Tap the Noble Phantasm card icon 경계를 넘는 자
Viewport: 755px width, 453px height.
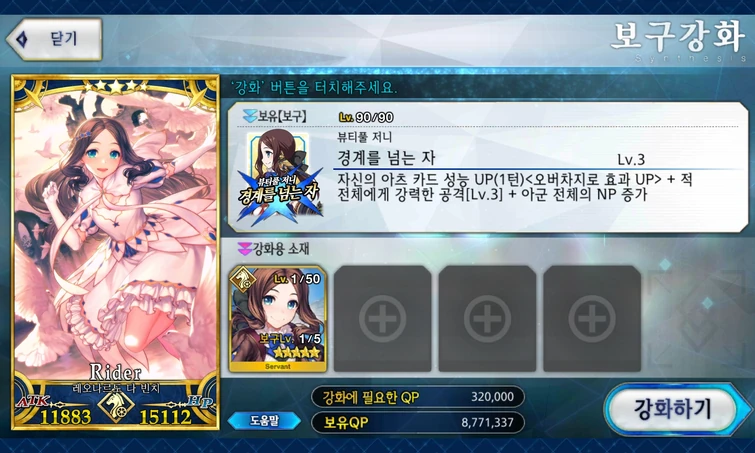click(x=280, y=178)
